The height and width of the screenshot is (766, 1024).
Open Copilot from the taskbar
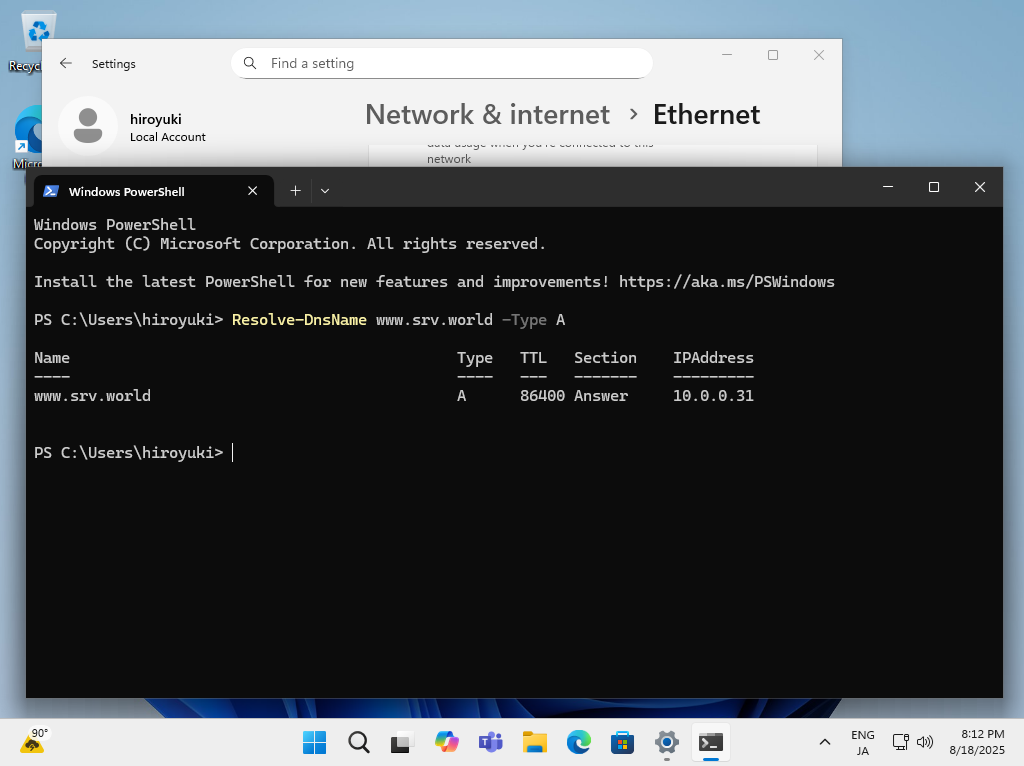click(x=446, y=742)
